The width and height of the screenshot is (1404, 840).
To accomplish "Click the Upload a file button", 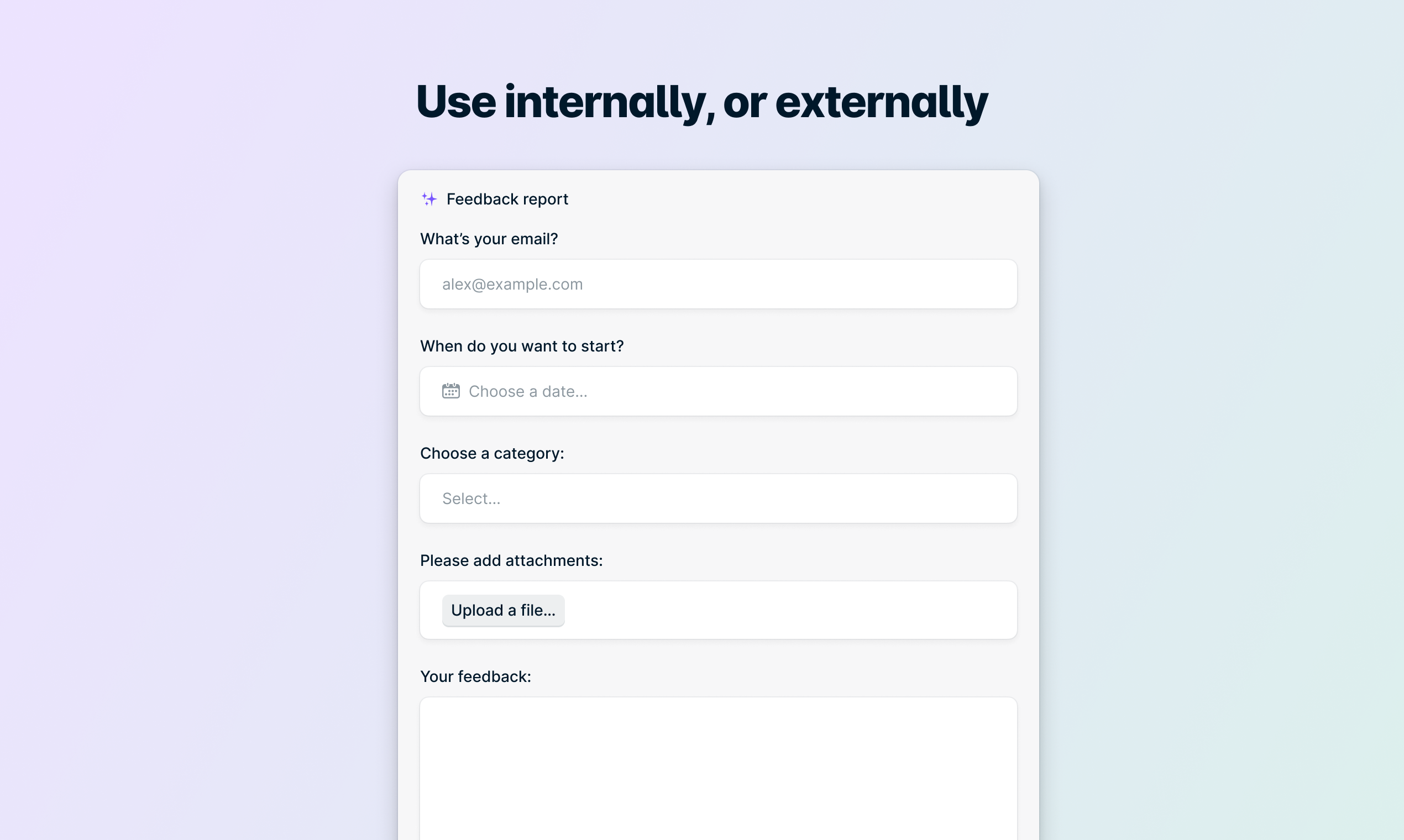I will (504, 610).
